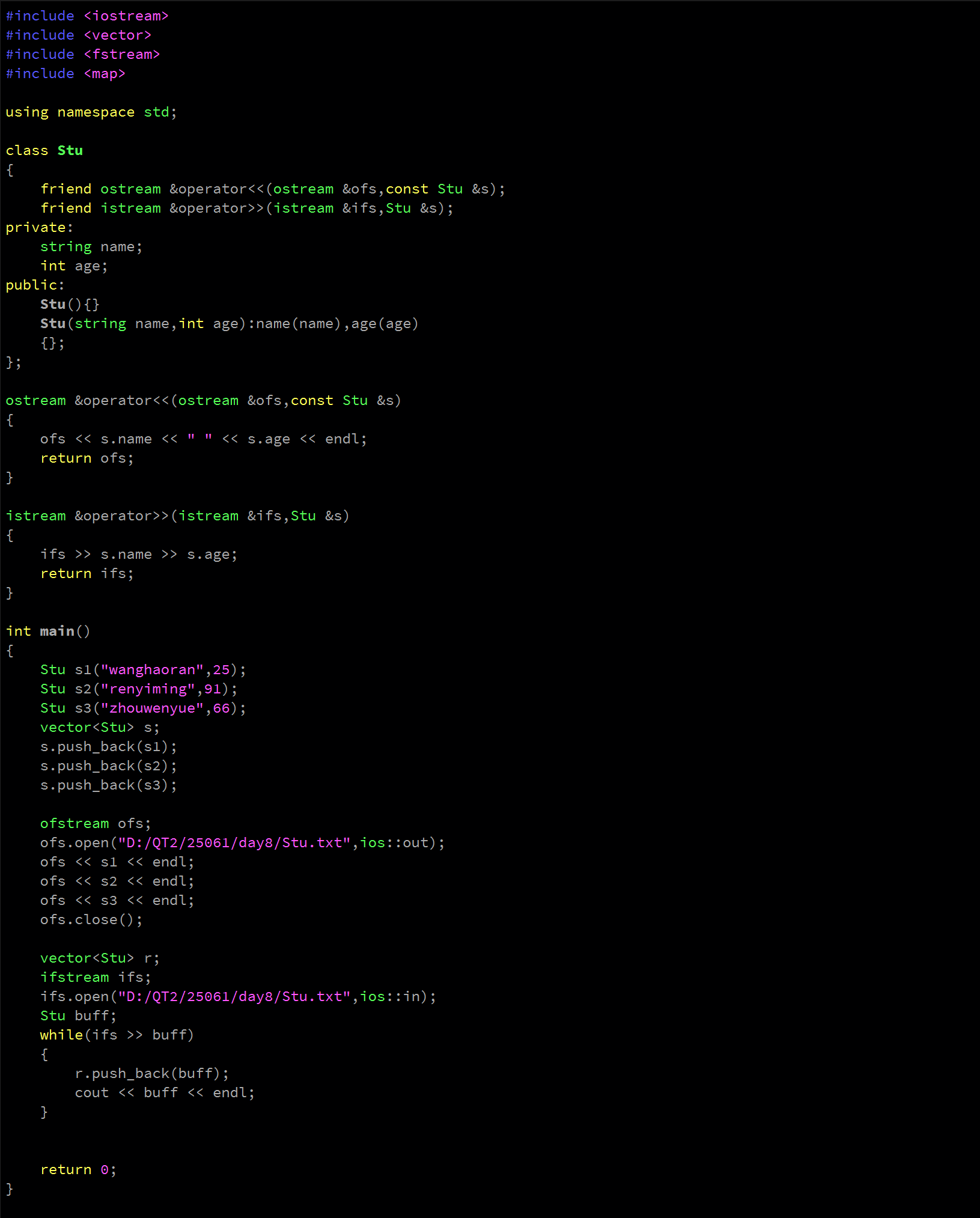The width and height of the screenshot is (980, 1218).
Task: Click the 'ifstream ifs;' line
Action: [96, 978]
